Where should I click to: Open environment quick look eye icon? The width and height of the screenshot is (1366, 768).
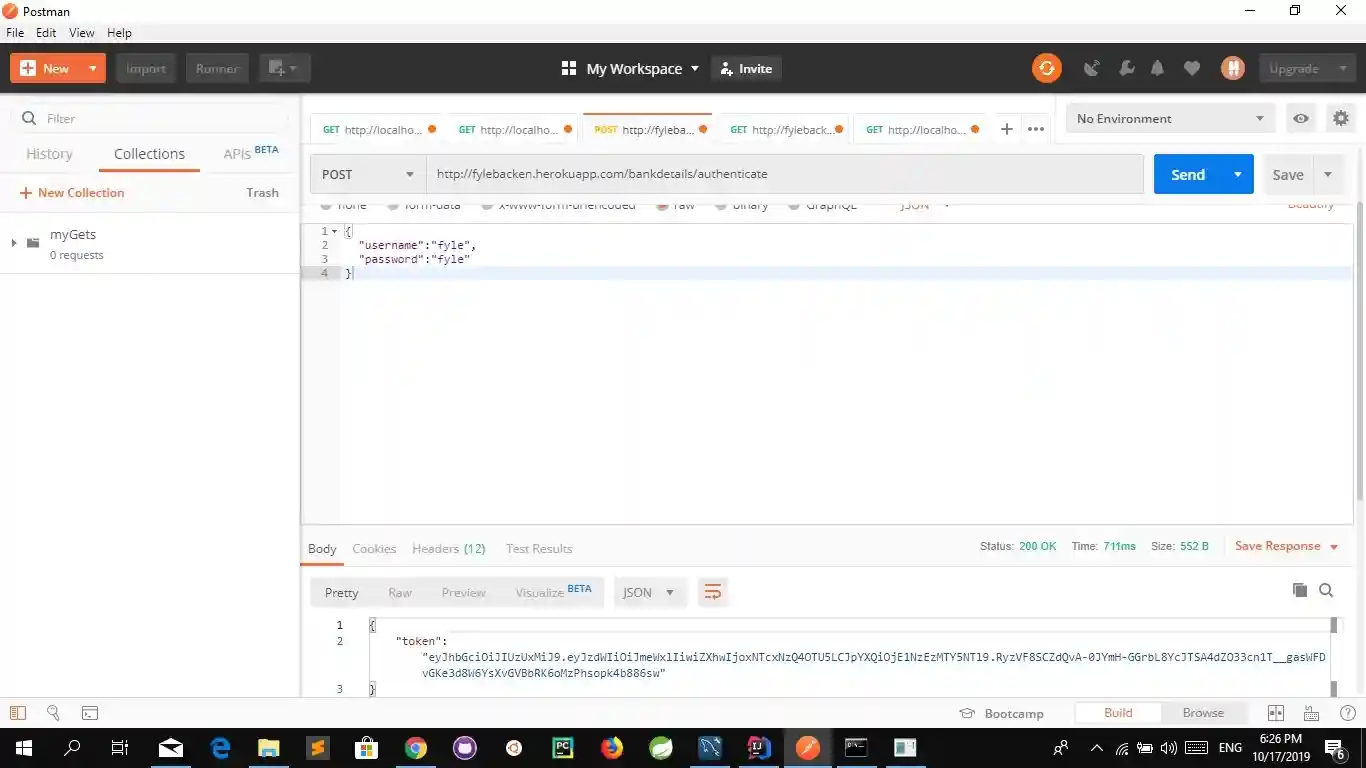pyautogui.click(x=1300, y=118)
